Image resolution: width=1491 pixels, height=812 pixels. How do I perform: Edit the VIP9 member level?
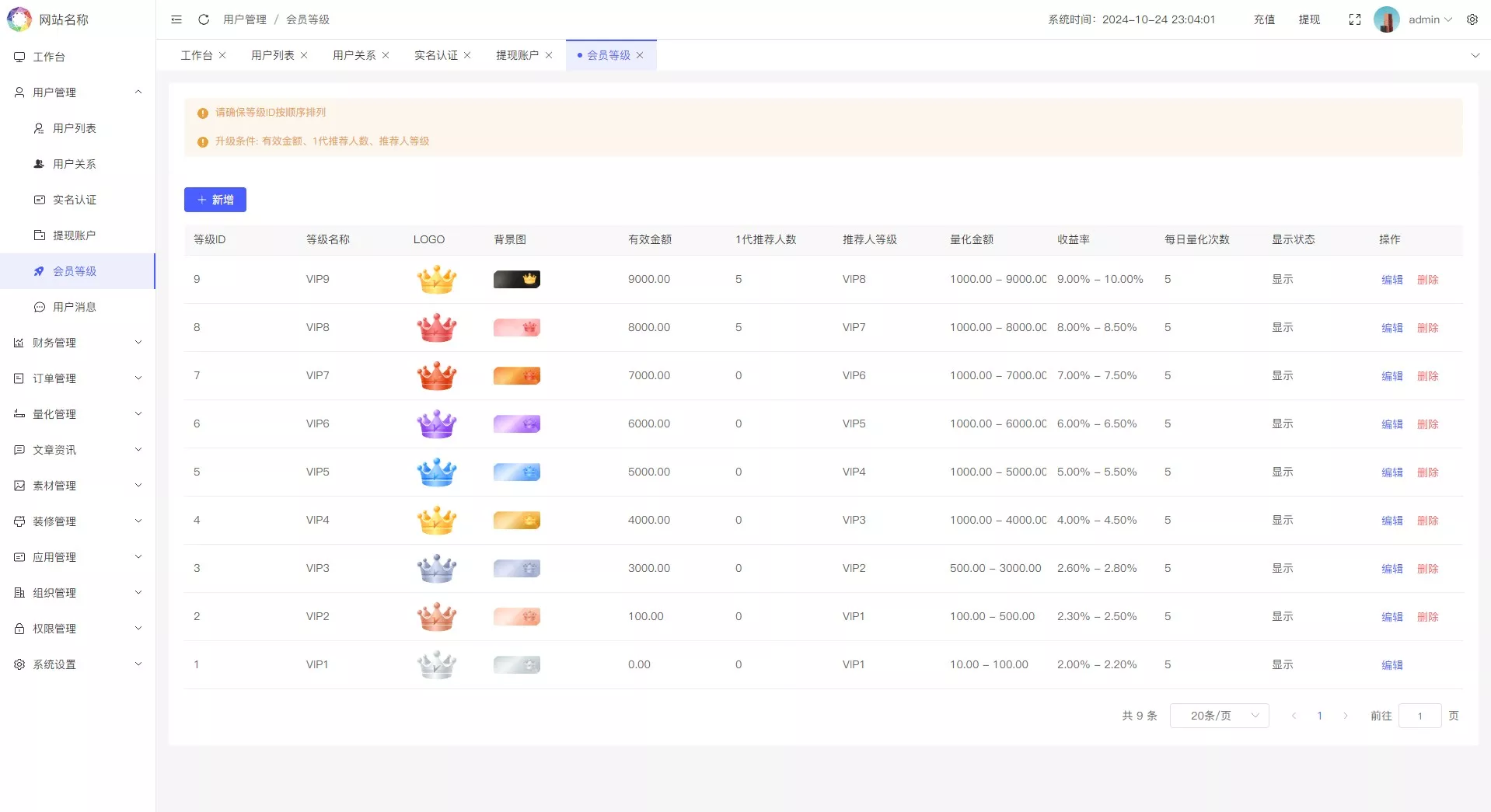pyautogui.click(x=1391, y=279)
